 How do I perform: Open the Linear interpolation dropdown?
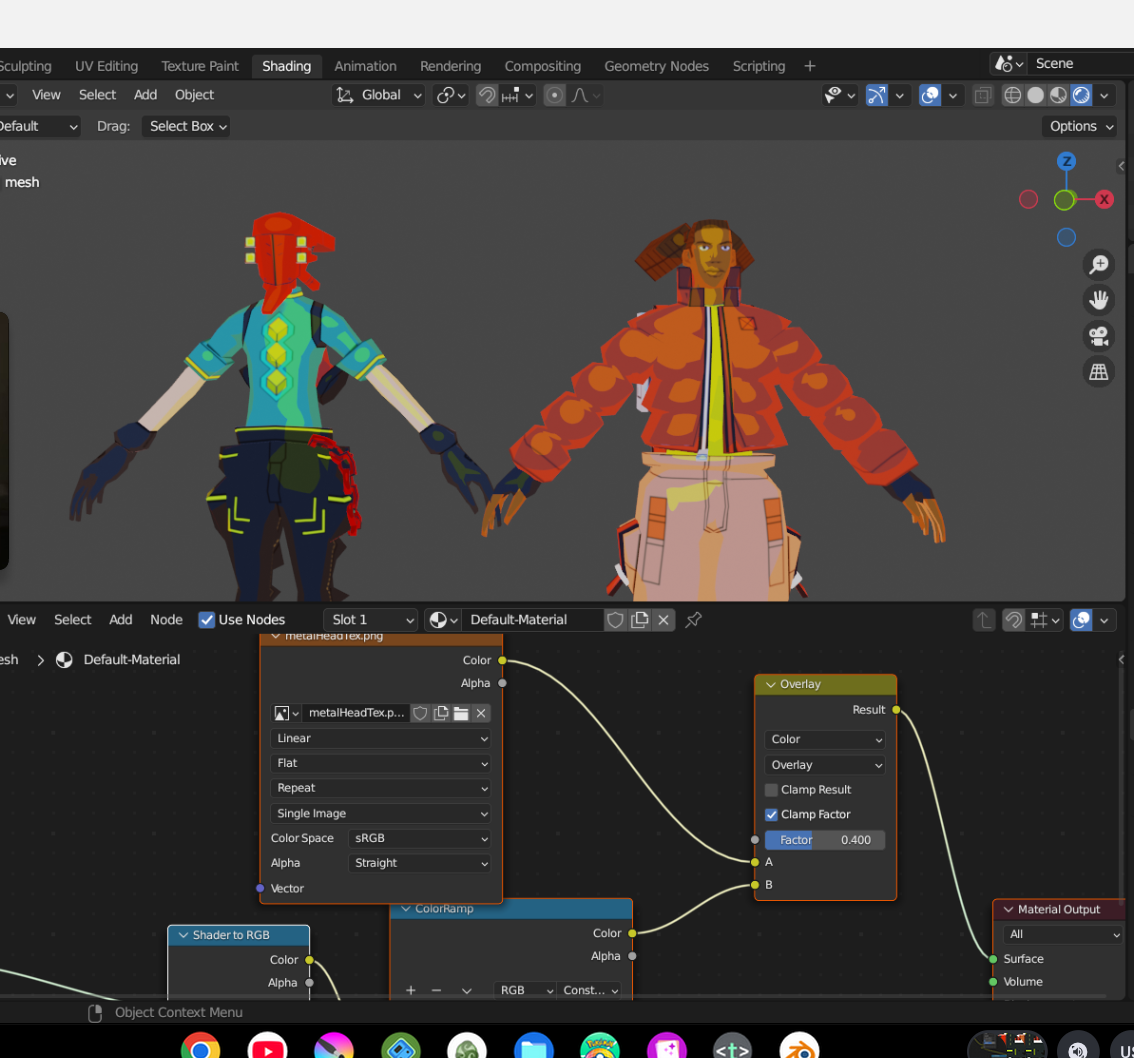point(381,738)
